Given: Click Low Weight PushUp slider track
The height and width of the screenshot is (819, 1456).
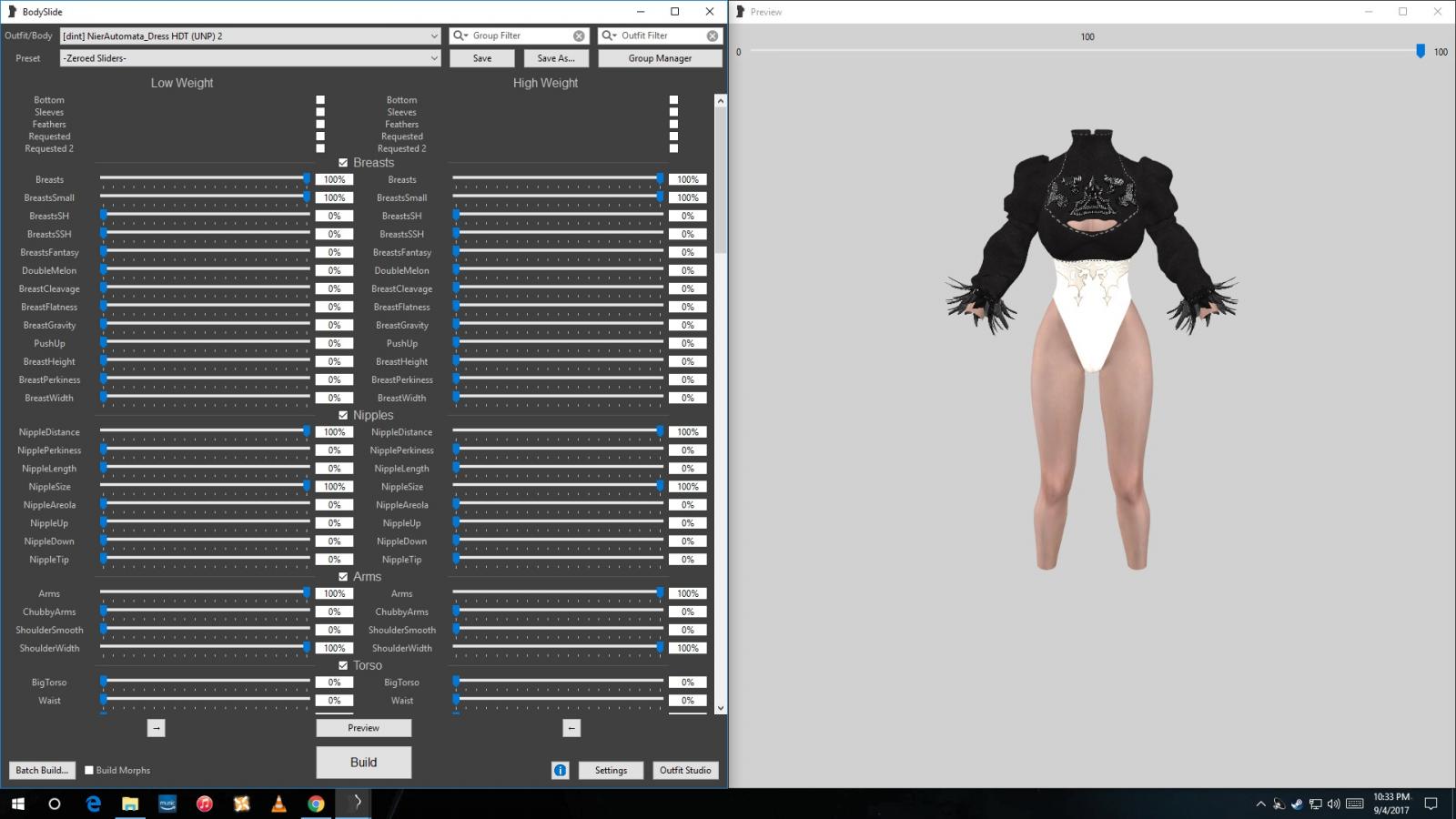Looking at the screenshot, I should pos(205,343).
